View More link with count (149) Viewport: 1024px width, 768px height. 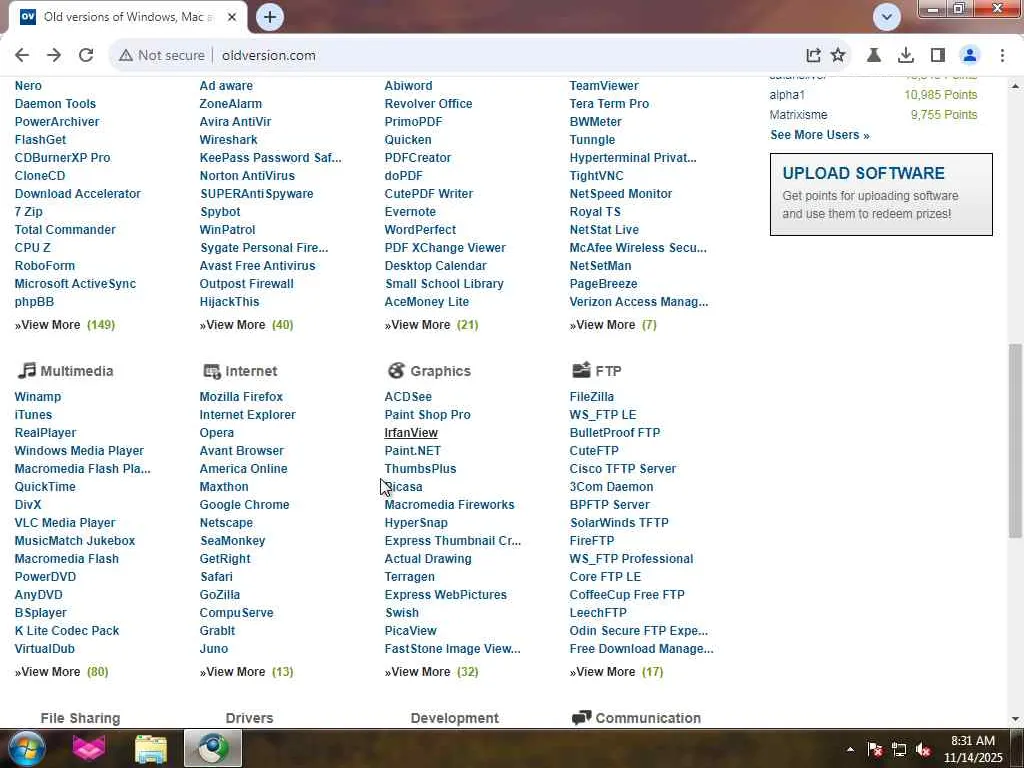pos(65,325)
